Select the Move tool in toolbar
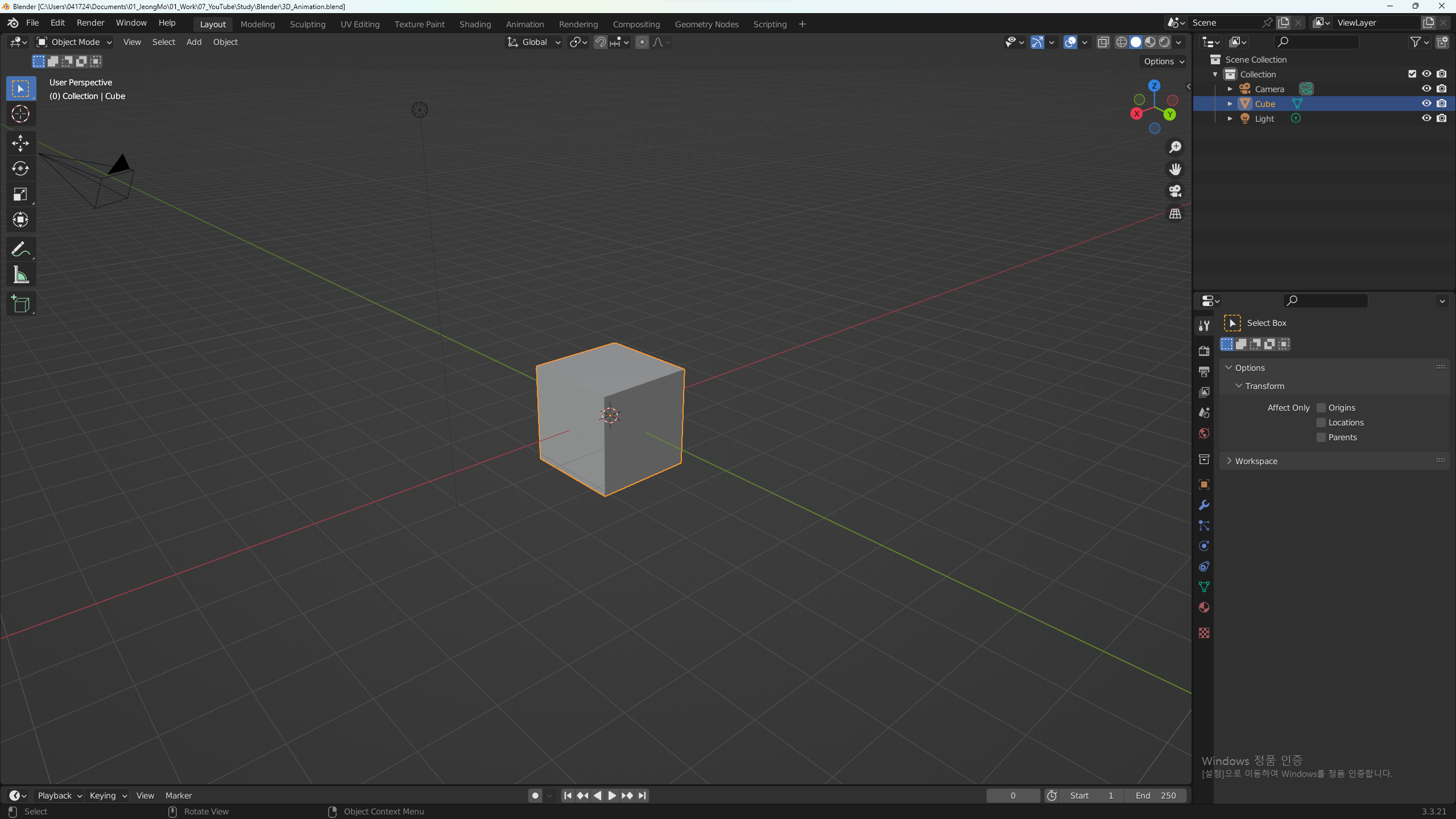 click(x=20, y=143)
